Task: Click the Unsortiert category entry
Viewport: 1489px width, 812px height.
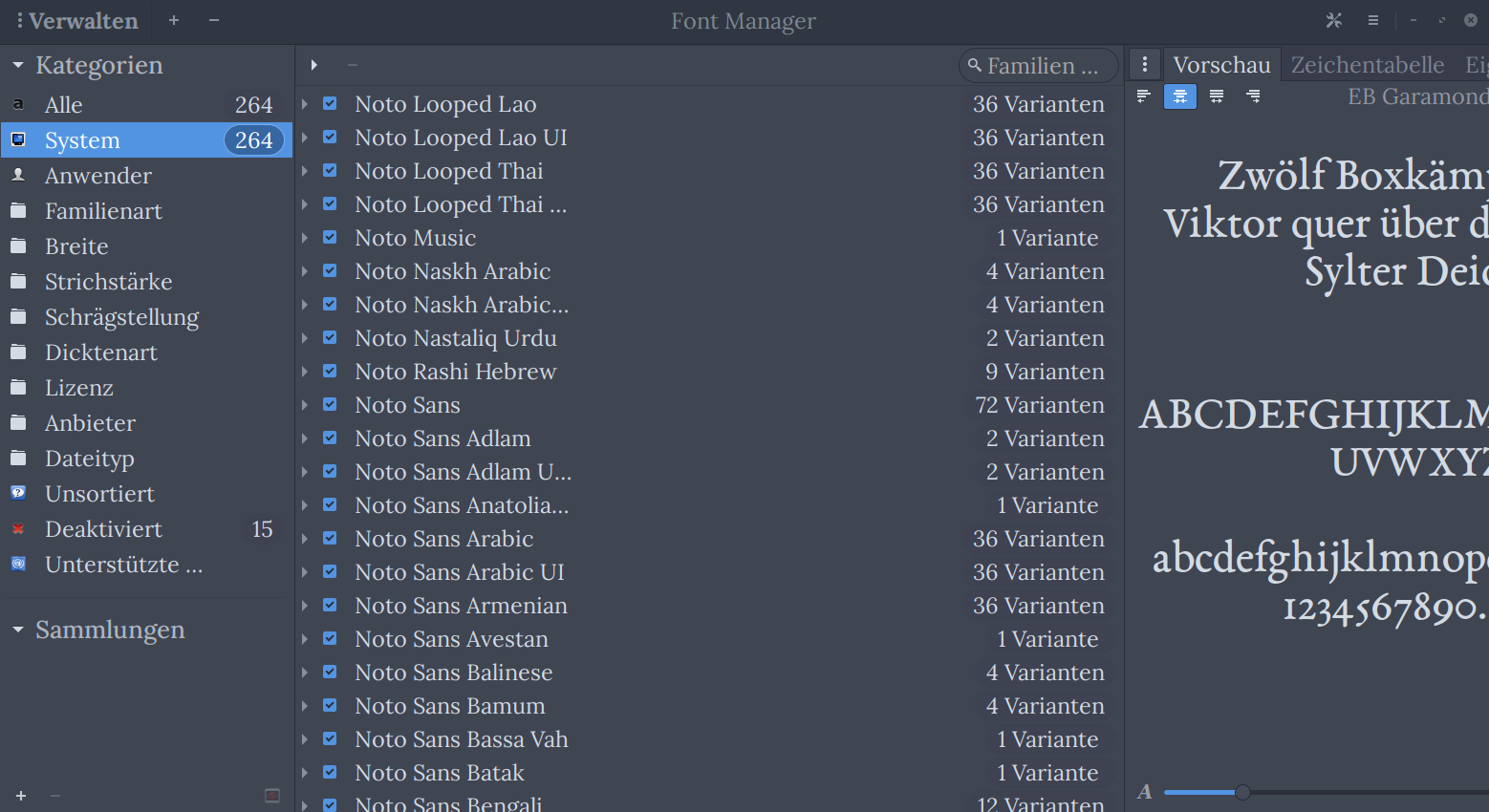Action: [99, 493]
